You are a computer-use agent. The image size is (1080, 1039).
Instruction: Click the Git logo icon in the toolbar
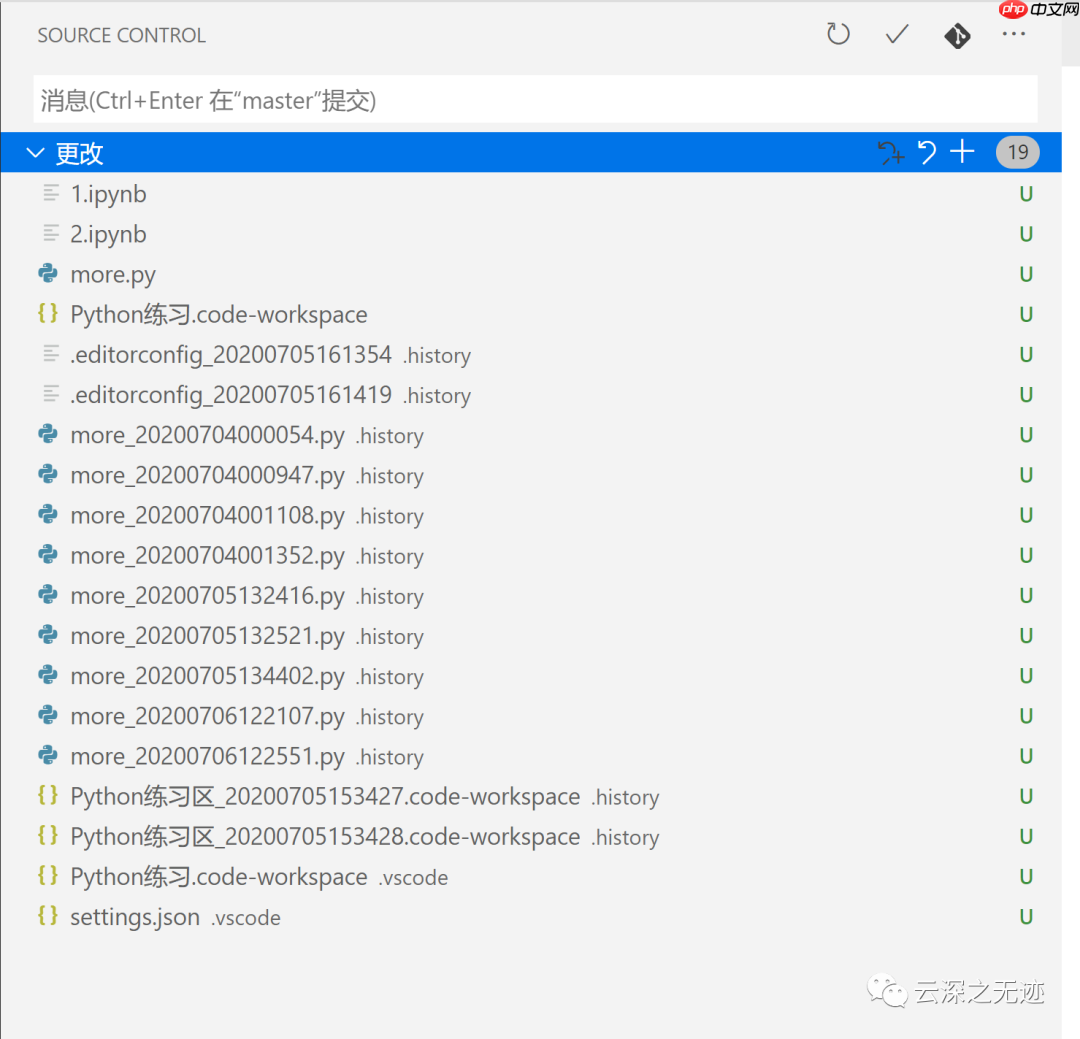pyautogui.click(x=957, y=34)
